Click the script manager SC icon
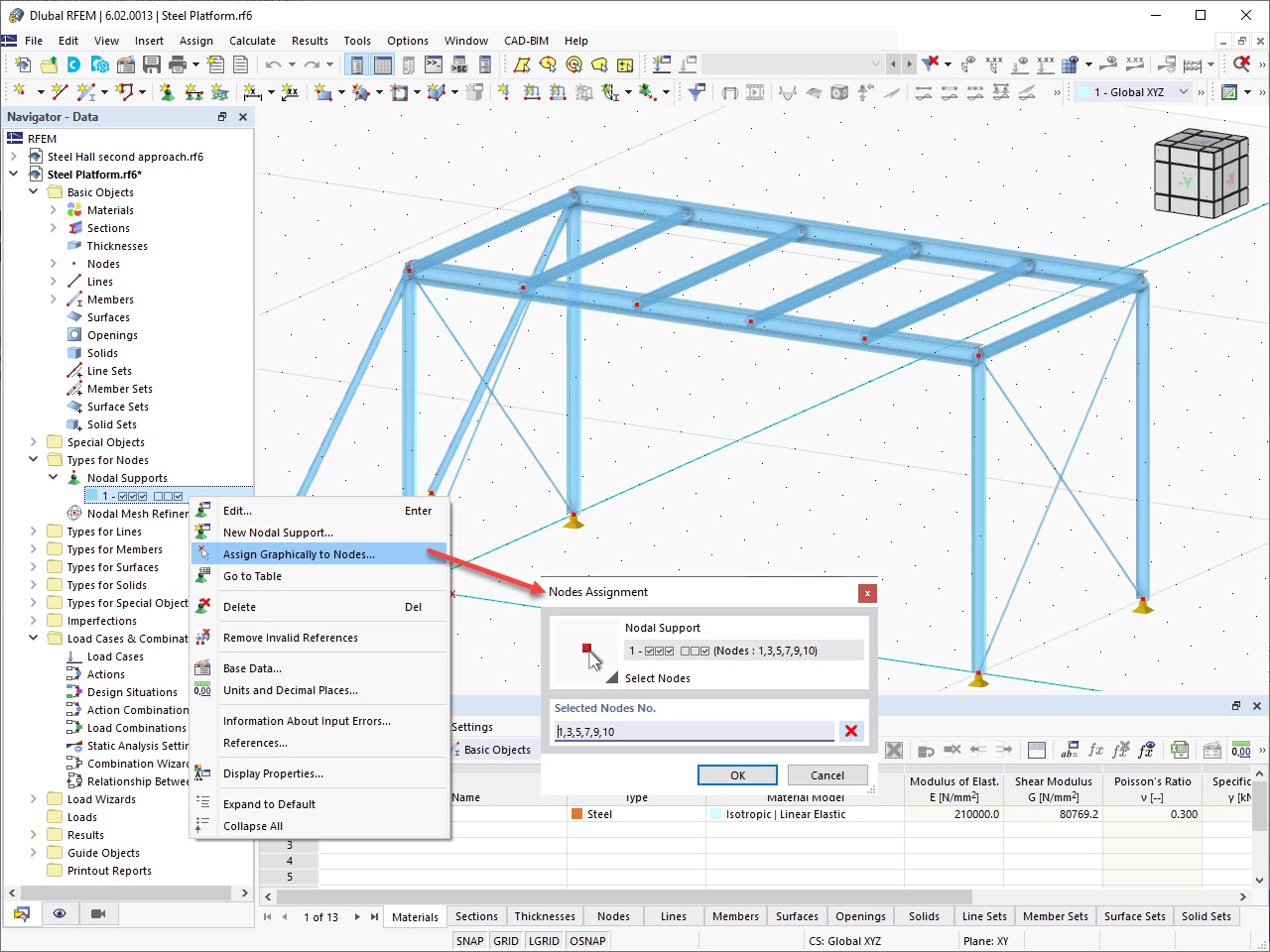 coord(459,65)
